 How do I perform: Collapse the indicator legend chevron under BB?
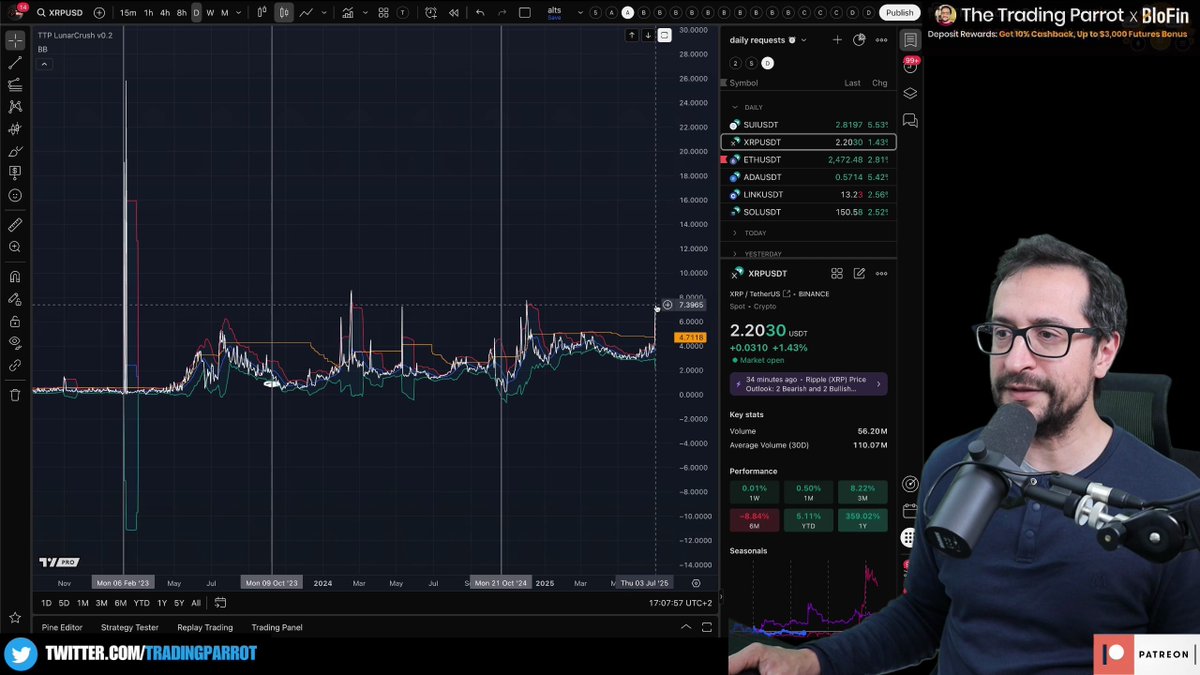click(43, 63)
